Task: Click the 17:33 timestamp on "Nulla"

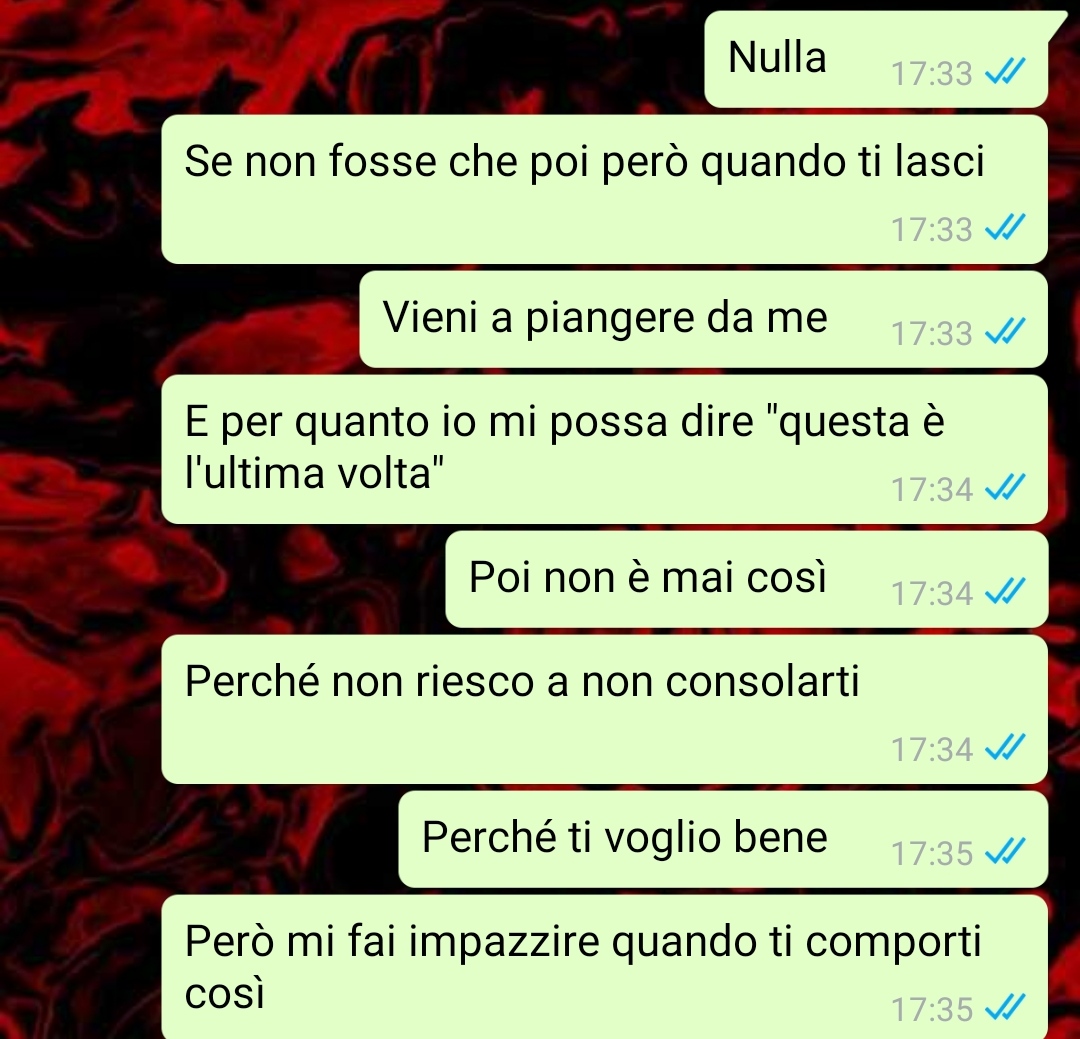Action: tap(931, 73)
